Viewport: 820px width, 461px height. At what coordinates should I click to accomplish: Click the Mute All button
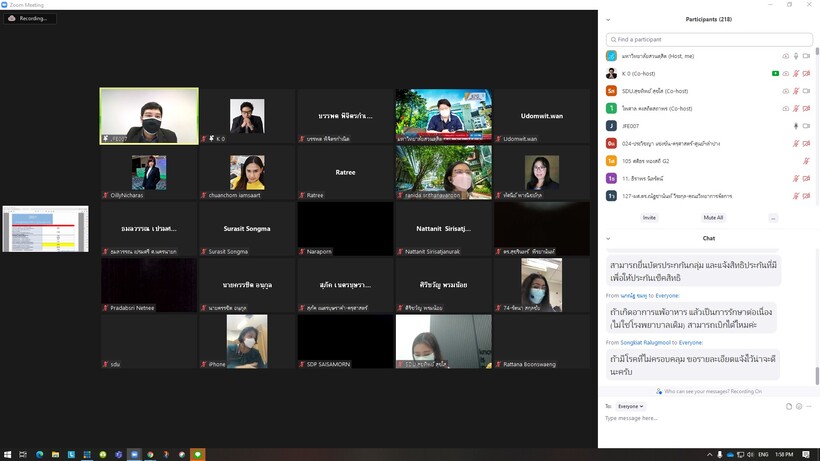click(x=713, y=217)
